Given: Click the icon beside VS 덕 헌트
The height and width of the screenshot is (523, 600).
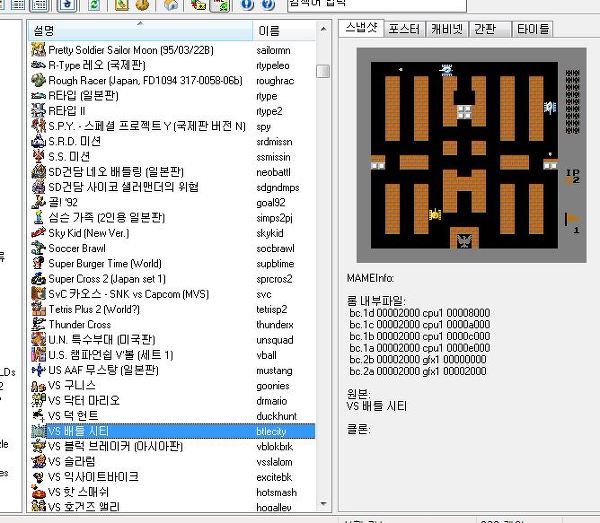Looking at the screenshot, I should 38,415.
